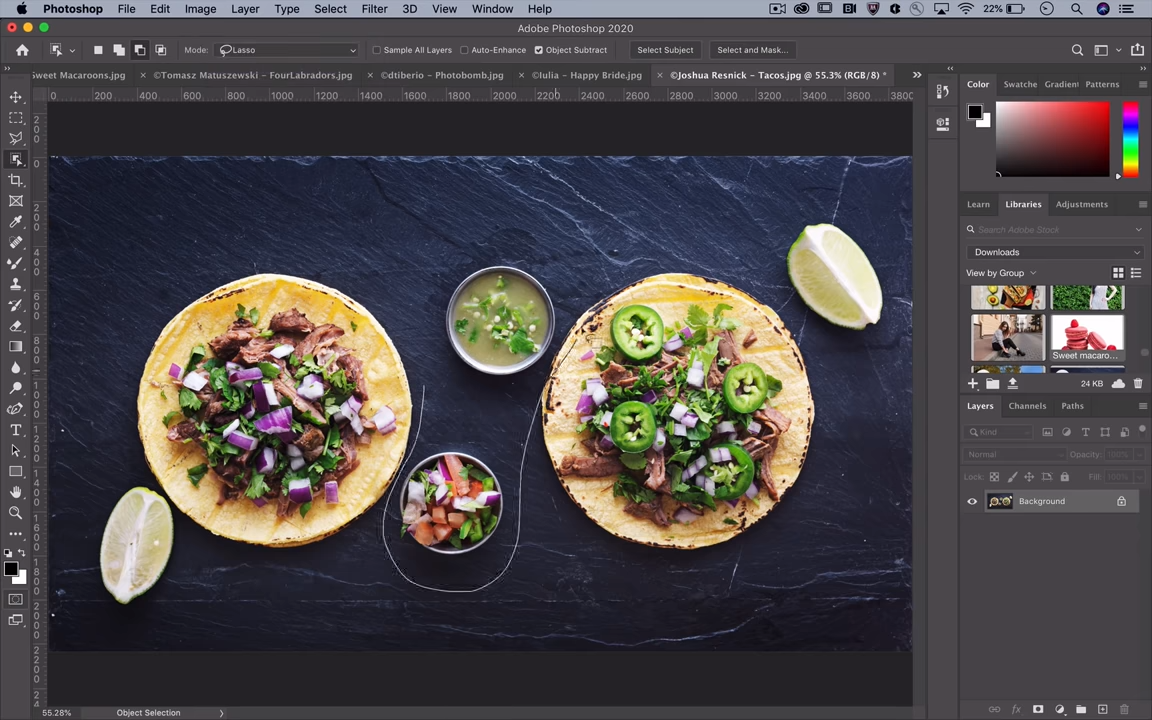
Task: Select the Crop tool
Action: pos(16,180)
